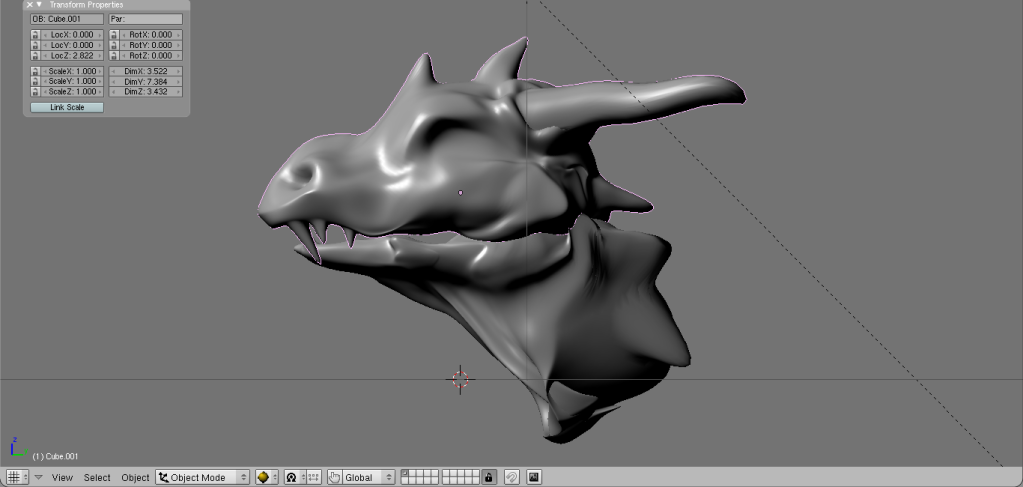Open the View menu
Viewport: 1023px width, 487px height.
click(x=62, y=477)
